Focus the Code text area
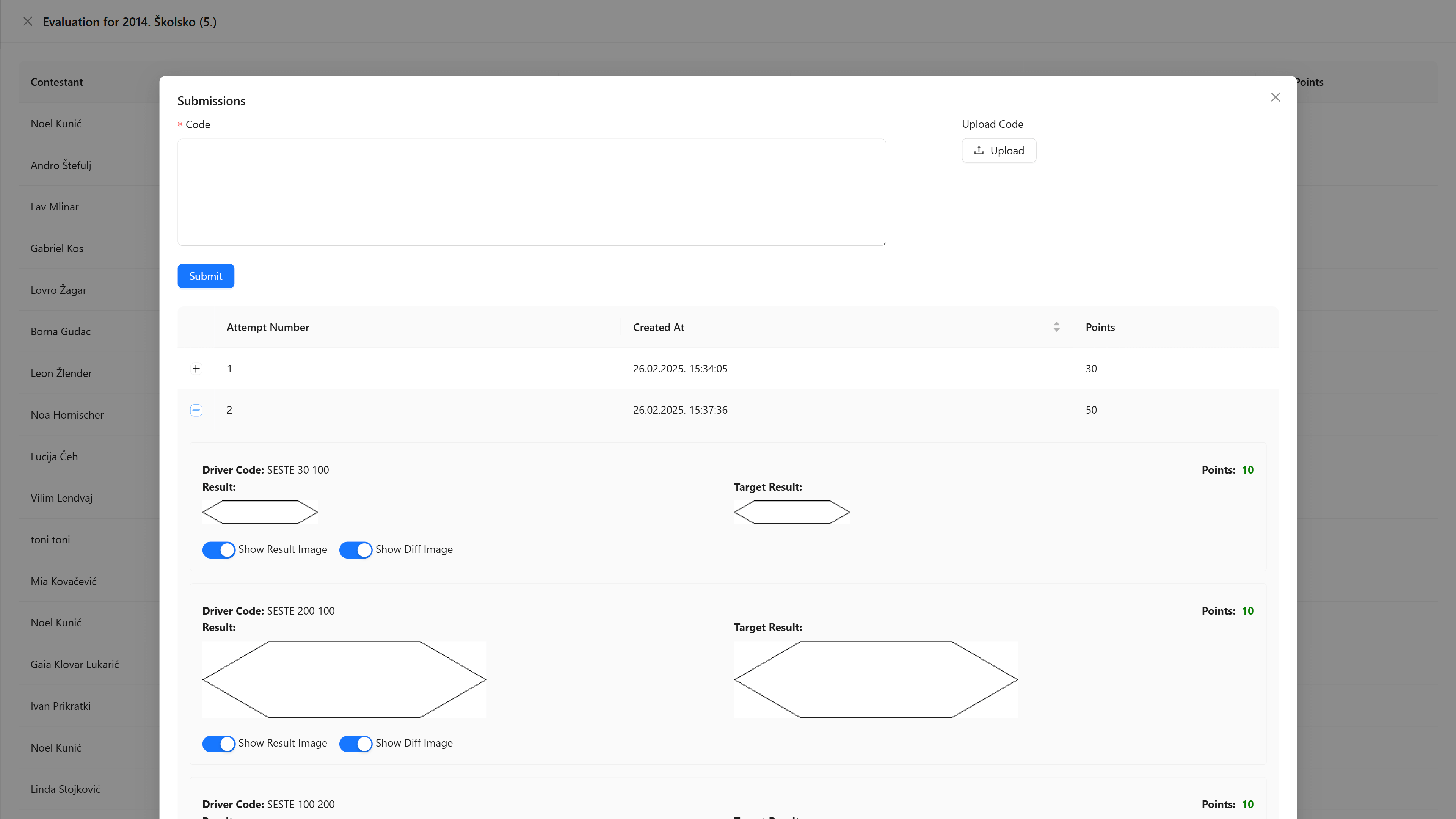The image size is (1456, 819). coord(531,192)
